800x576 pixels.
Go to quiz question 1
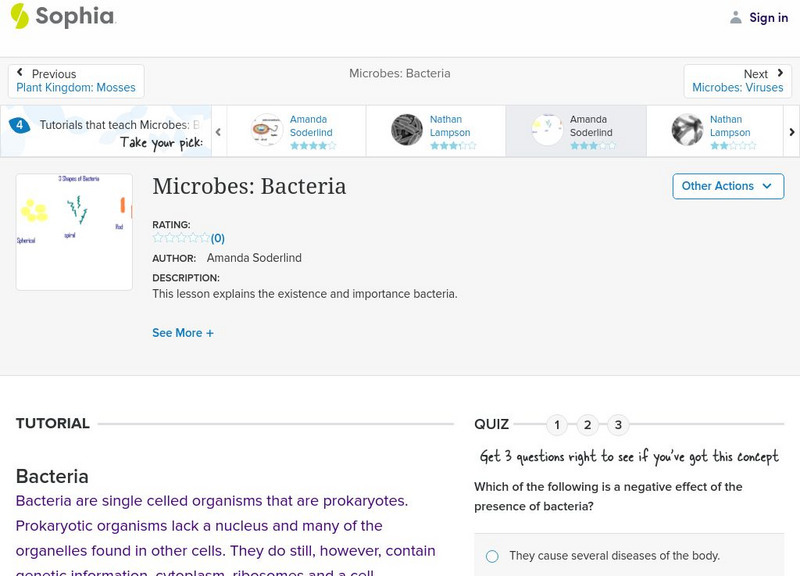pyautogui.click(x=557, y=425)
